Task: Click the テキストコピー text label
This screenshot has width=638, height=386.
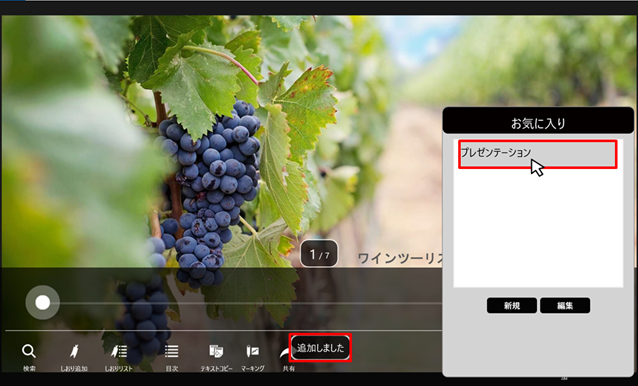Action: (x=216, y=369)
